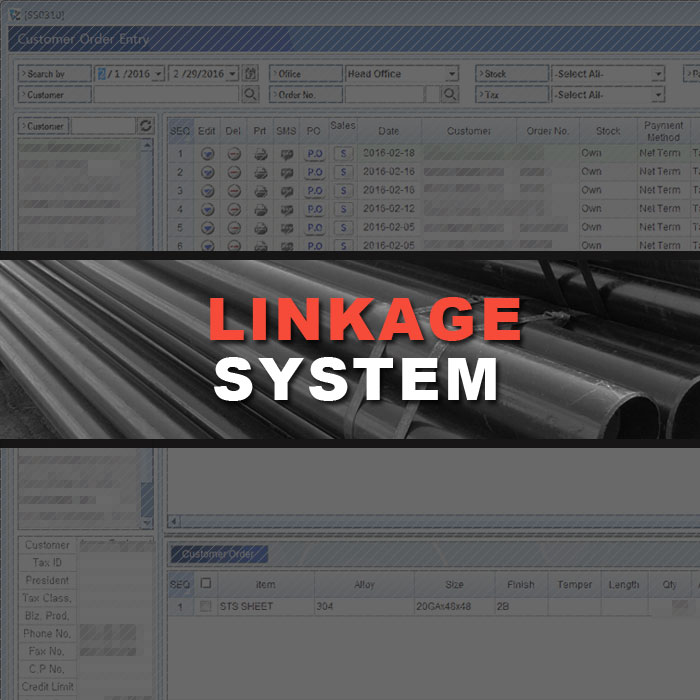The width and height of the screenshot is (700, 700).
Task: Click the P.O button in row 5
Action: [315, 228]
